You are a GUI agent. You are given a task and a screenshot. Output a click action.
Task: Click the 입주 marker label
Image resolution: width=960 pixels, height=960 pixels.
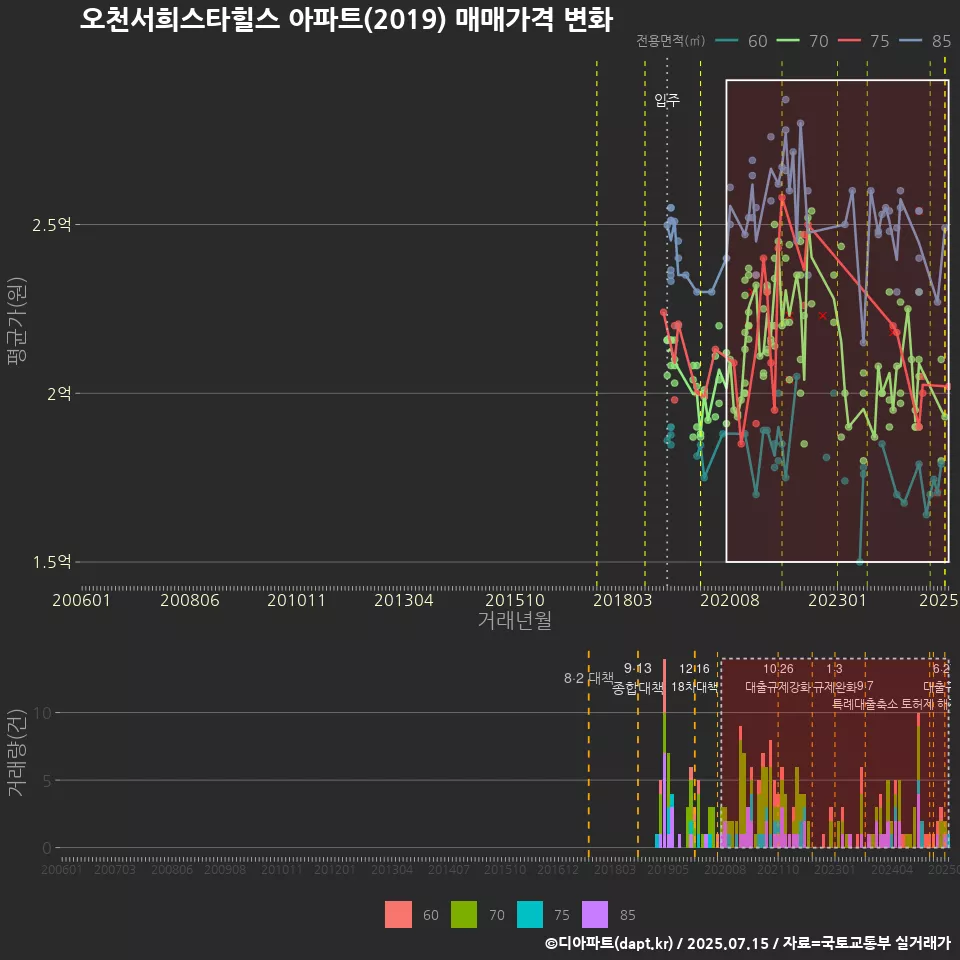[667, 100]
